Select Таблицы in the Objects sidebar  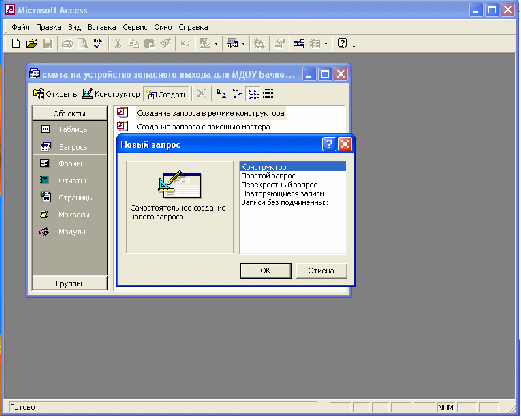[70, 129]
